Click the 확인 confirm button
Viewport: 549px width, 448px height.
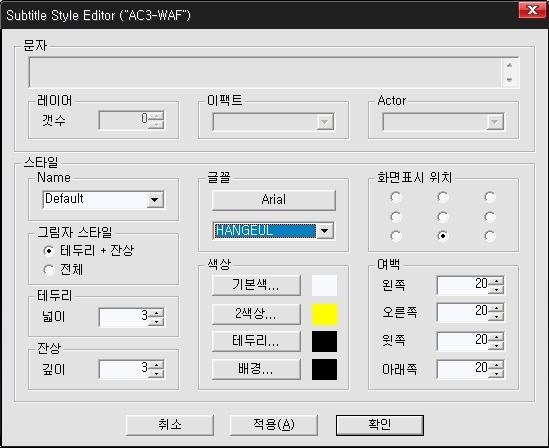pyautogui.click(x=380, y=425)
